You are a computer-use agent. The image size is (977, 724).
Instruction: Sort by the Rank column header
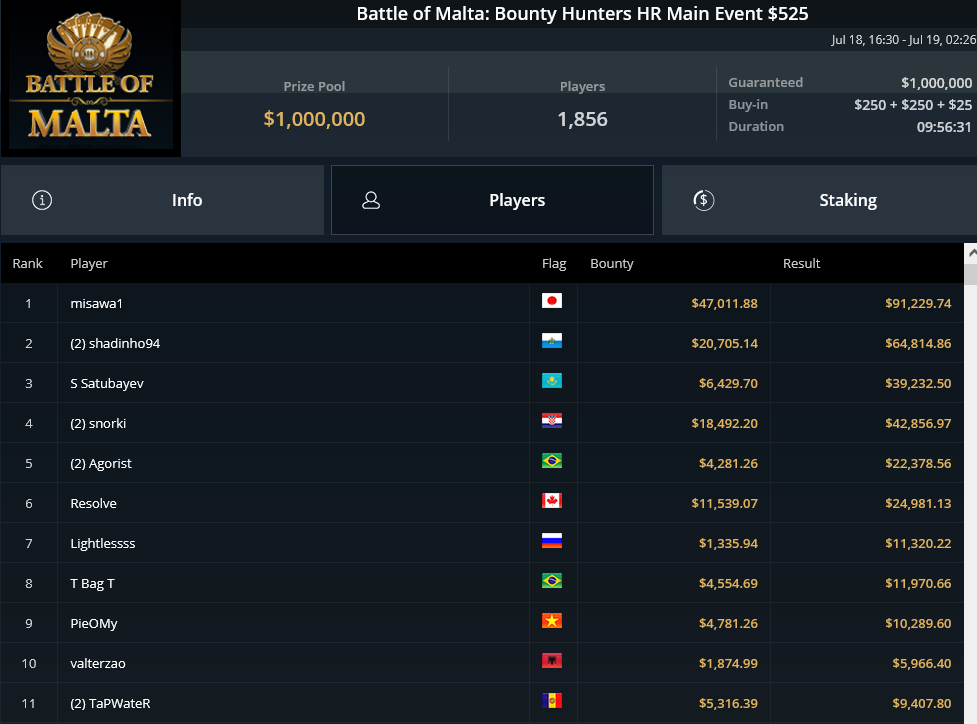point(27,264)
